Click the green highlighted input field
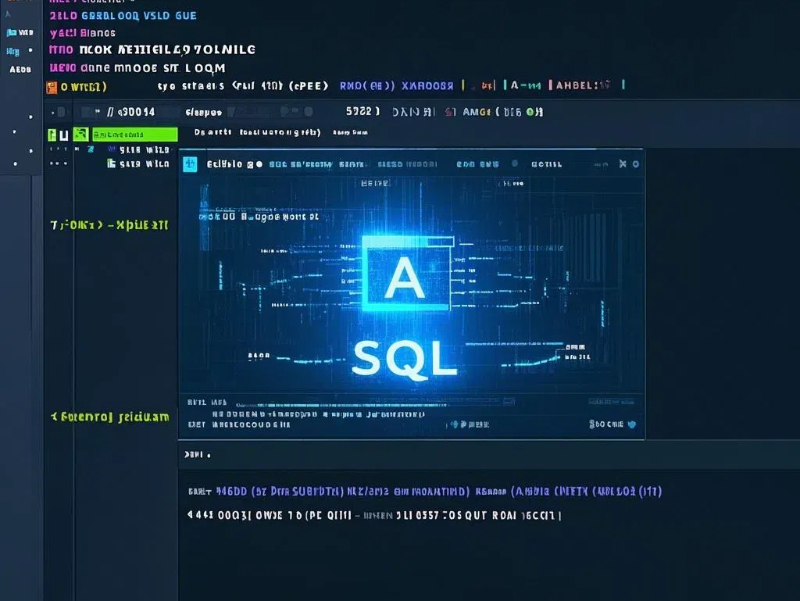This screenshot has width=800, height=601. [135, 134]
